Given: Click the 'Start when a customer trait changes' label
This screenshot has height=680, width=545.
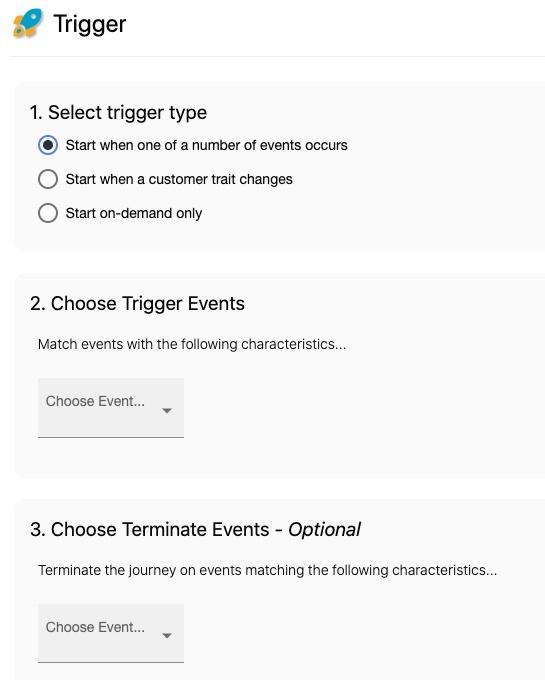Looking at the screenshot, I should (x=179, y=179).
